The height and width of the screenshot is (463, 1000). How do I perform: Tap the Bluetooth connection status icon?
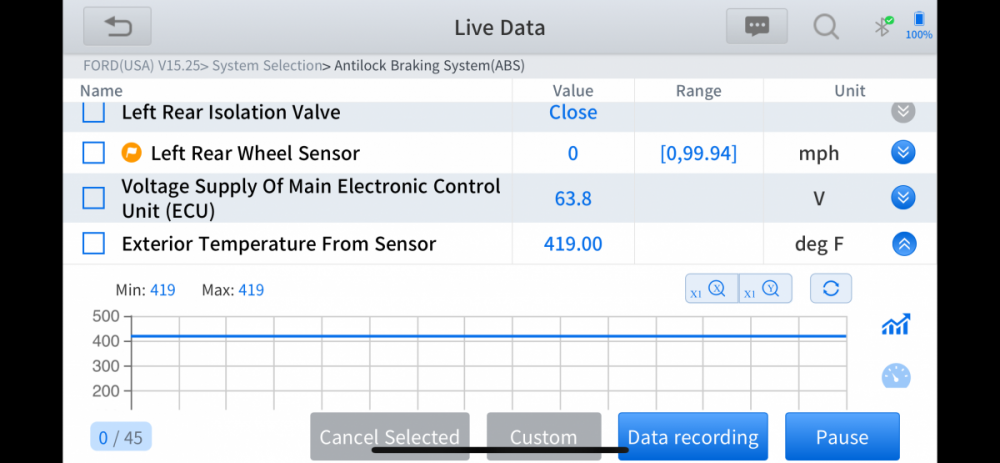tap(883, 27)
